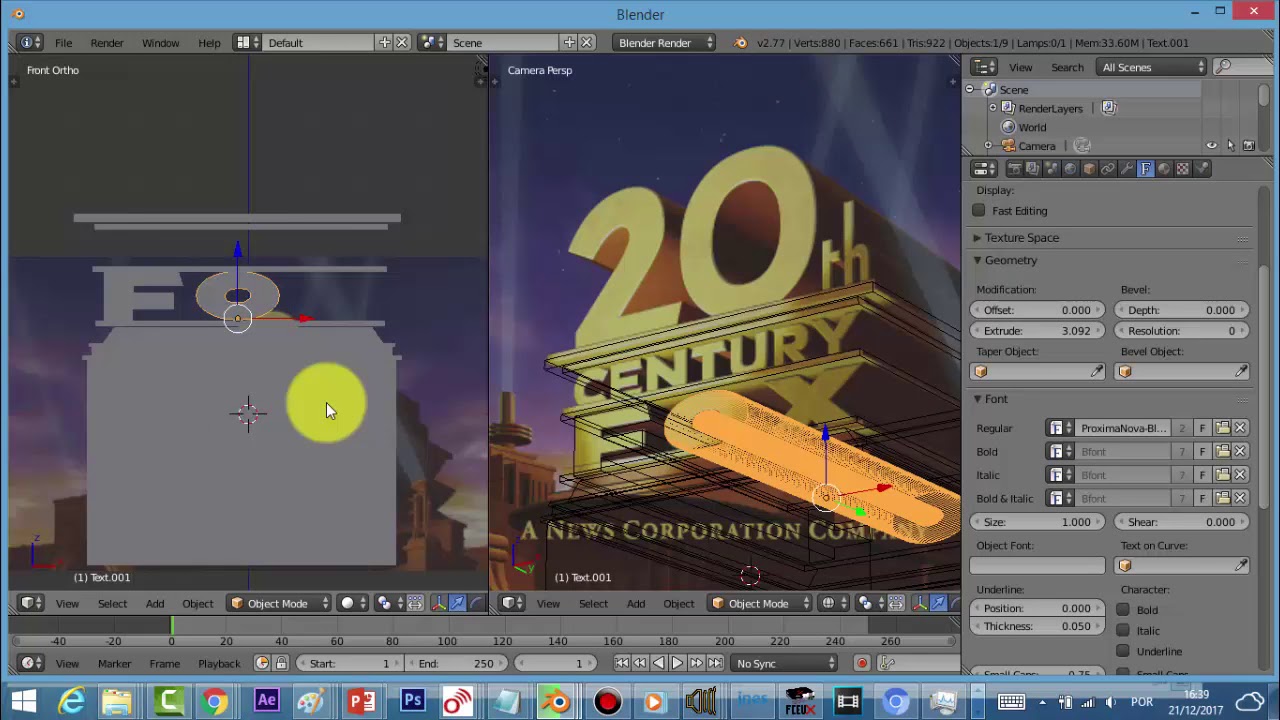1280x720 pixels.
Task: Open the timeline Playback menu
Action: [x=219, y=663]
